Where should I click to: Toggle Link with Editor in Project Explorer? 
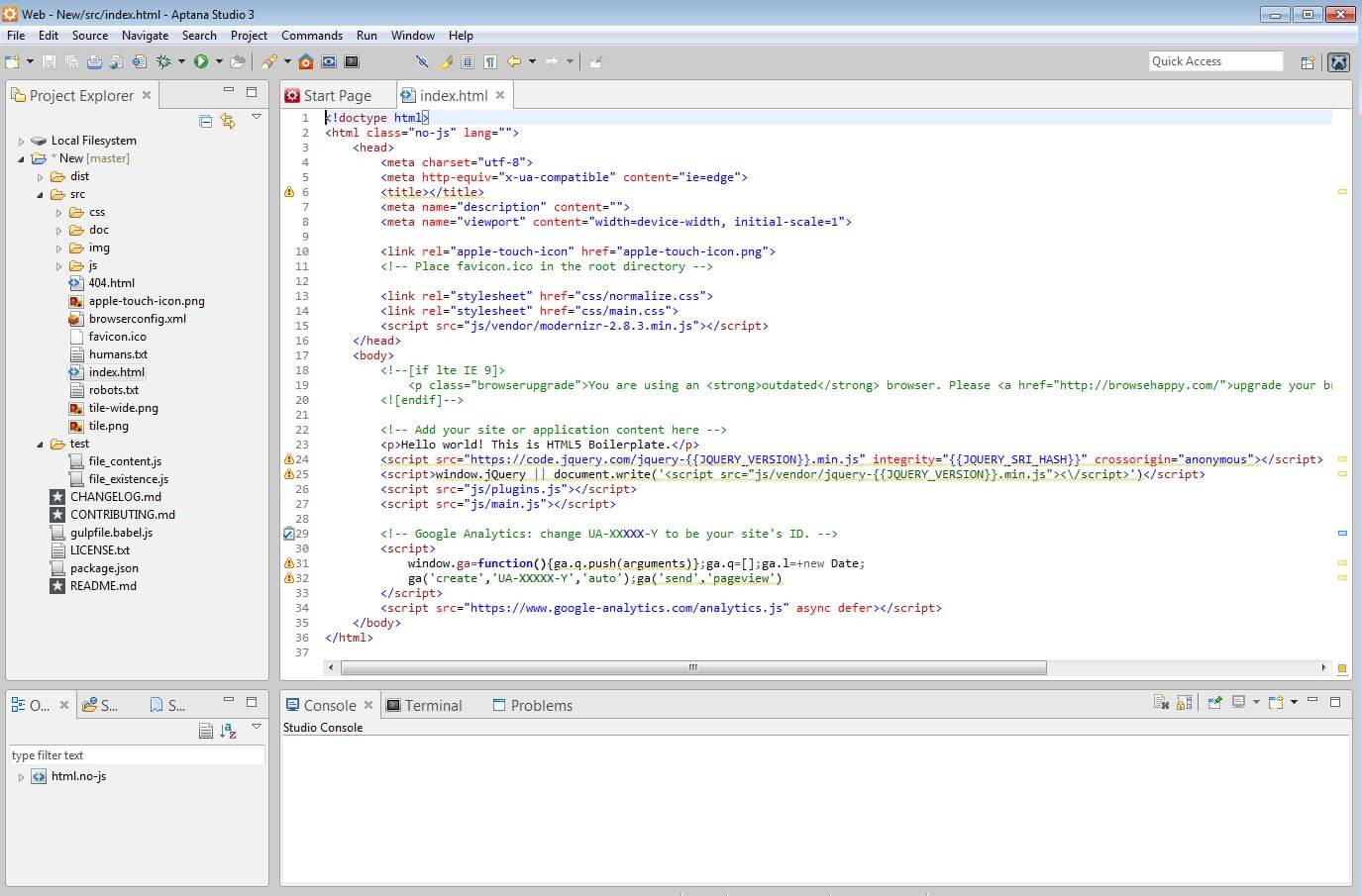[228, 121]
